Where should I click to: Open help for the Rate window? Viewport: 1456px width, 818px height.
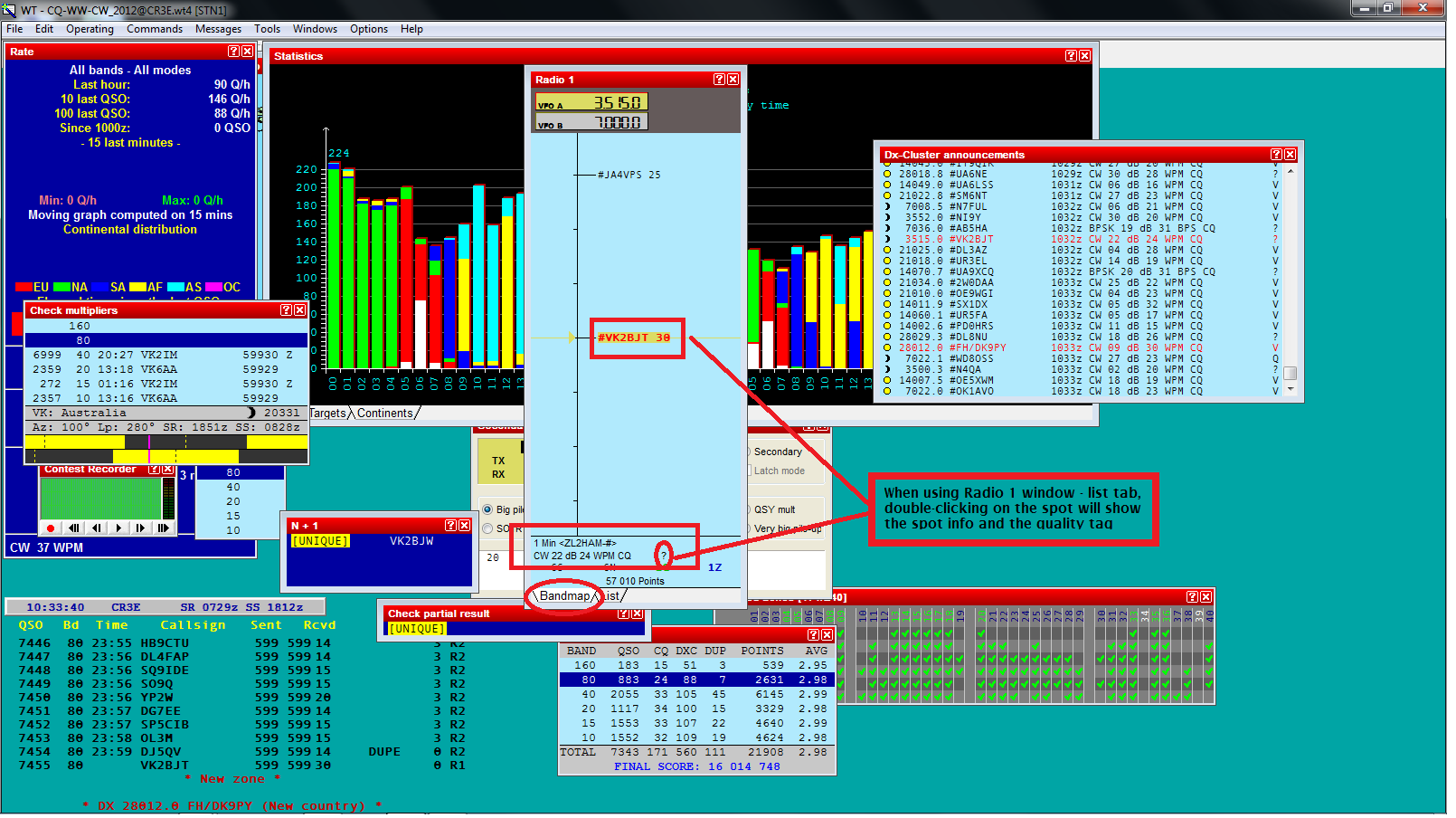pyautogui.click(x=233, y=52)
